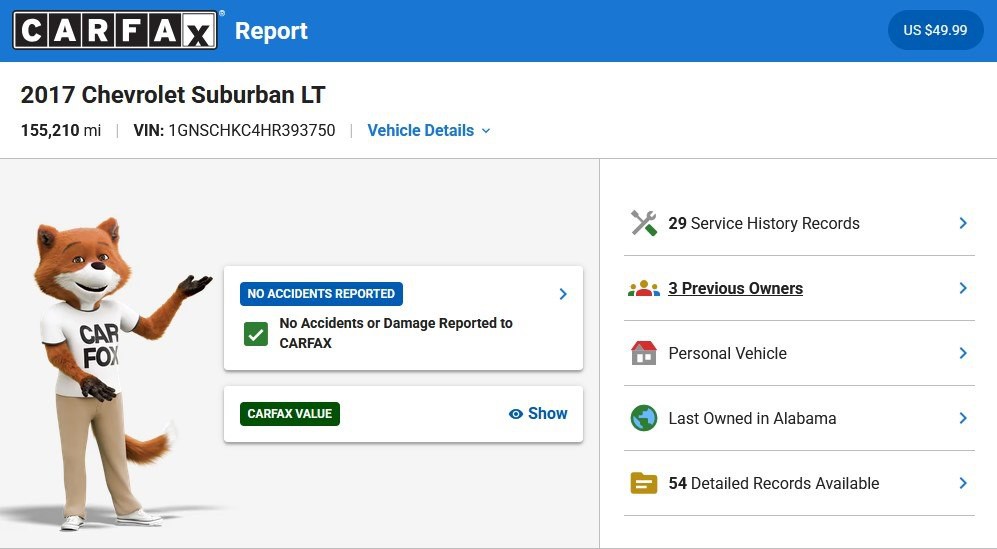Click the 2017 Chevrolet Suburban LT title
This screenshot has width=997, height=549.
(x=173, y=95)
